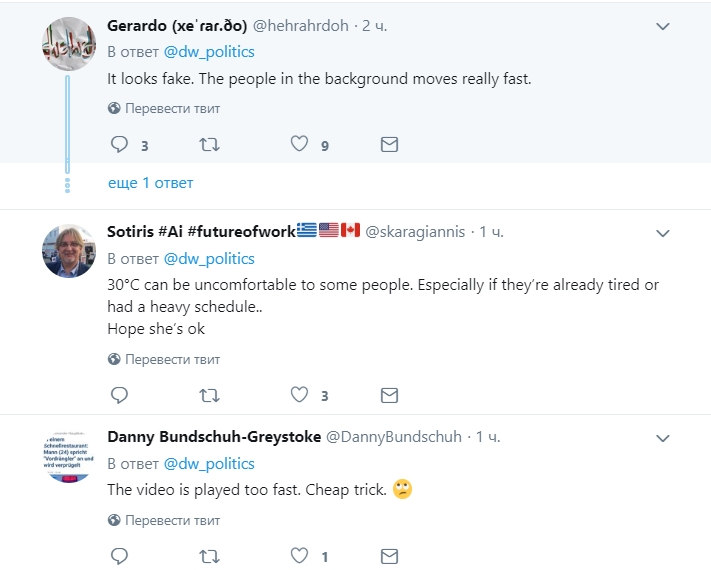Like Sotiris's tweet about 30°C
Image resolution: width=711 pixels, height=570 pixels.
tap(299, 396)
